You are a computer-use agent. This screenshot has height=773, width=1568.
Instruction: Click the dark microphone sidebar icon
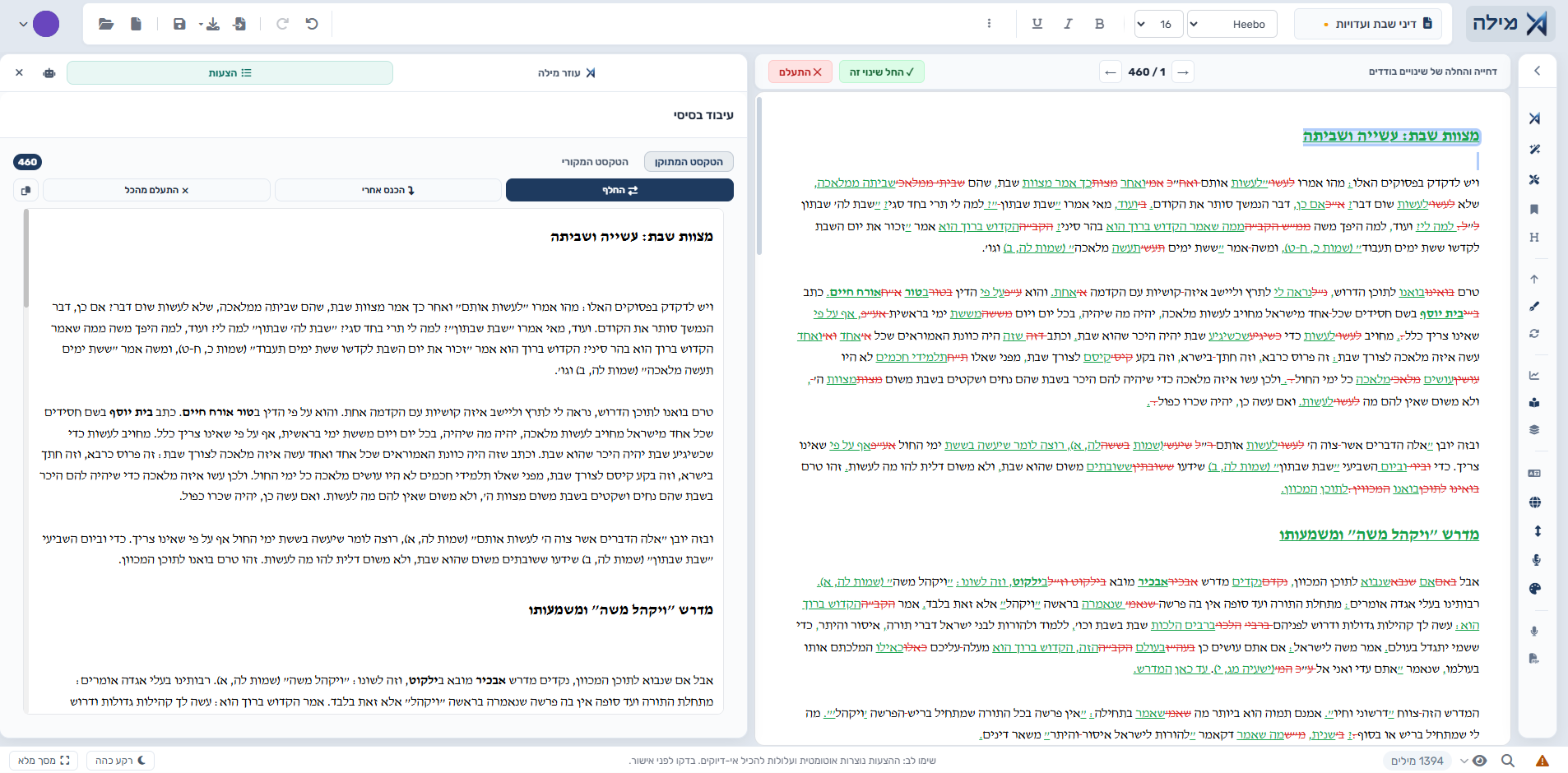click(1536, 560)
